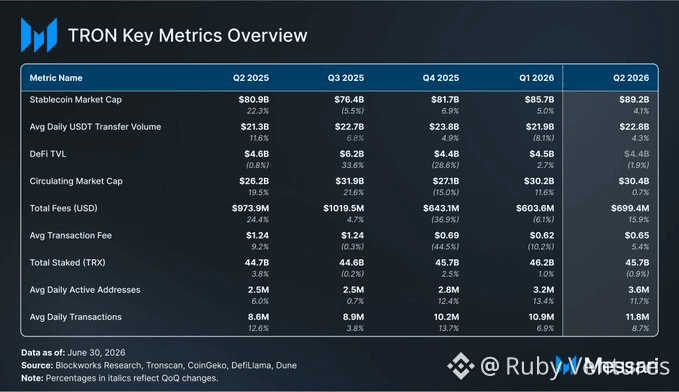Image resolution: width=679 pixels, height=392 pixels.
Task: Click the $973.9M Total Fees value
Action: (250, 208)
